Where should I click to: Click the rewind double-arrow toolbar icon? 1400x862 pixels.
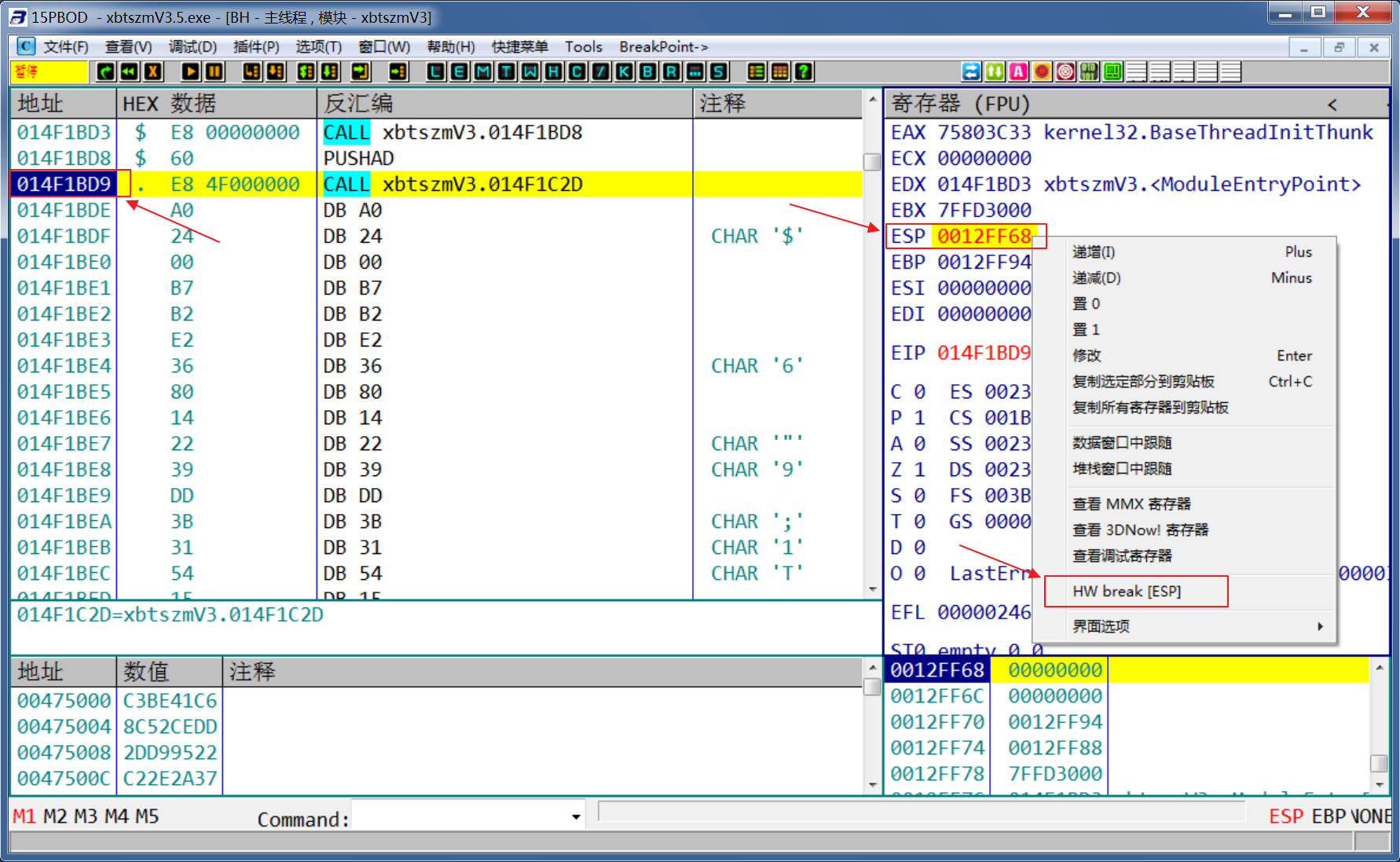(x=129, y=72)
